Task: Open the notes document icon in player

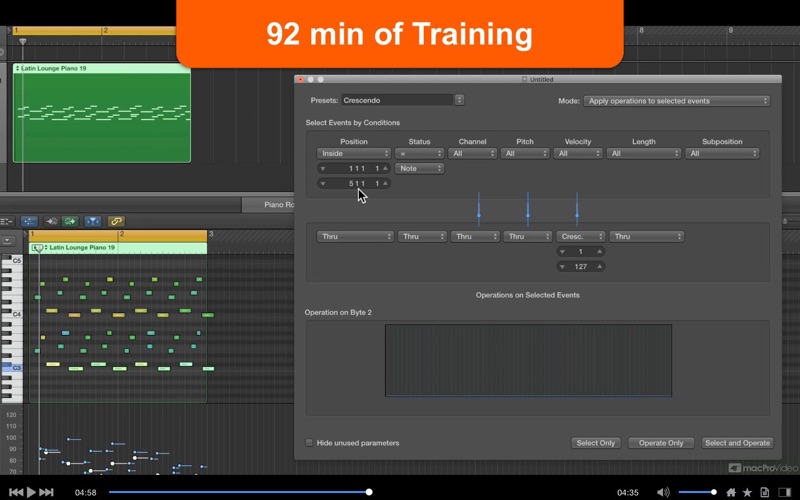Action: coord(764,492)
